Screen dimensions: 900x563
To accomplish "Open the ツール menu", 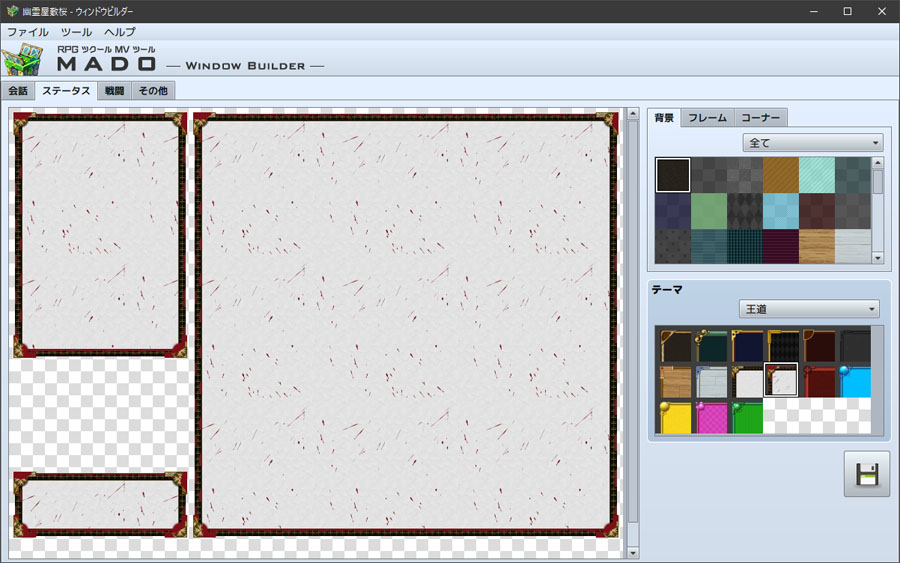I will [x=76, y=32].
